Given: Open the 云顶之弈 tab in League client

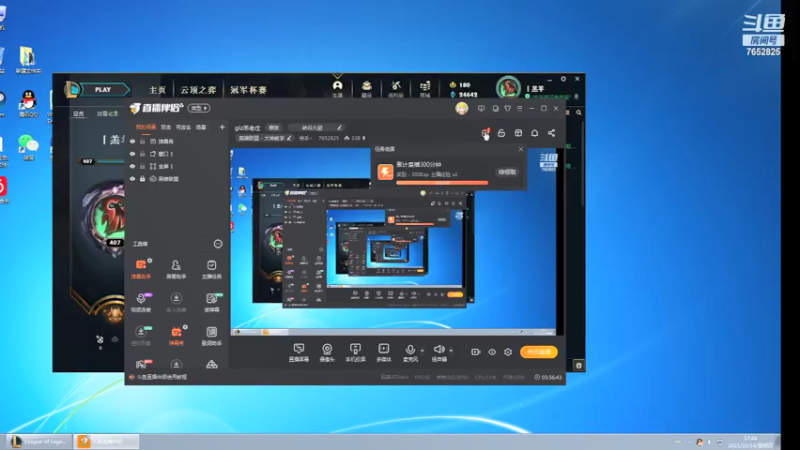Looking at the screenshot, I should tap(198, 90).
